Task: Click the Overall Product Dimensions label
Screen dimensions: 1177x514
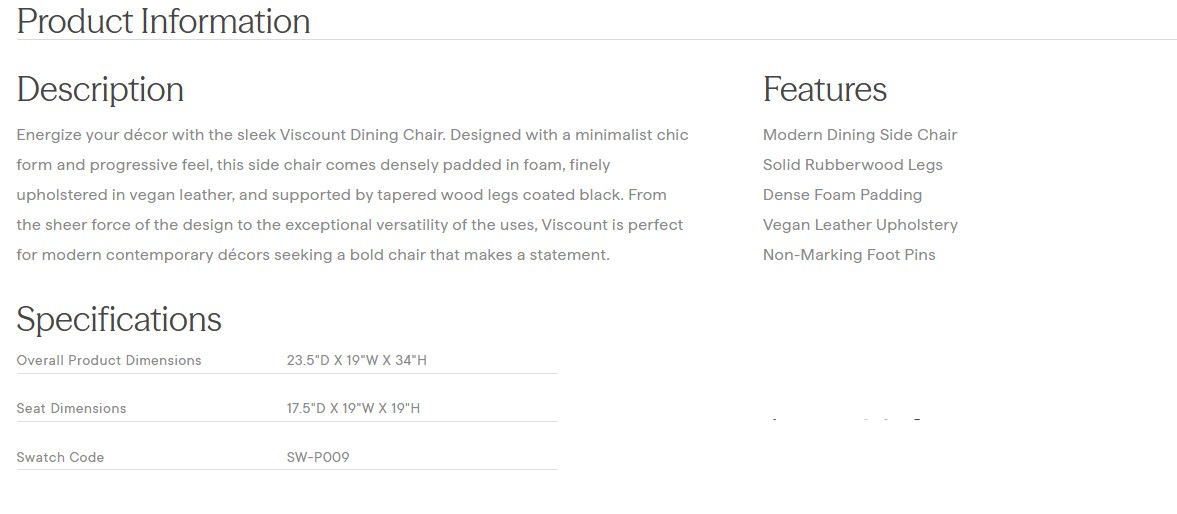Action: [109, 360]
